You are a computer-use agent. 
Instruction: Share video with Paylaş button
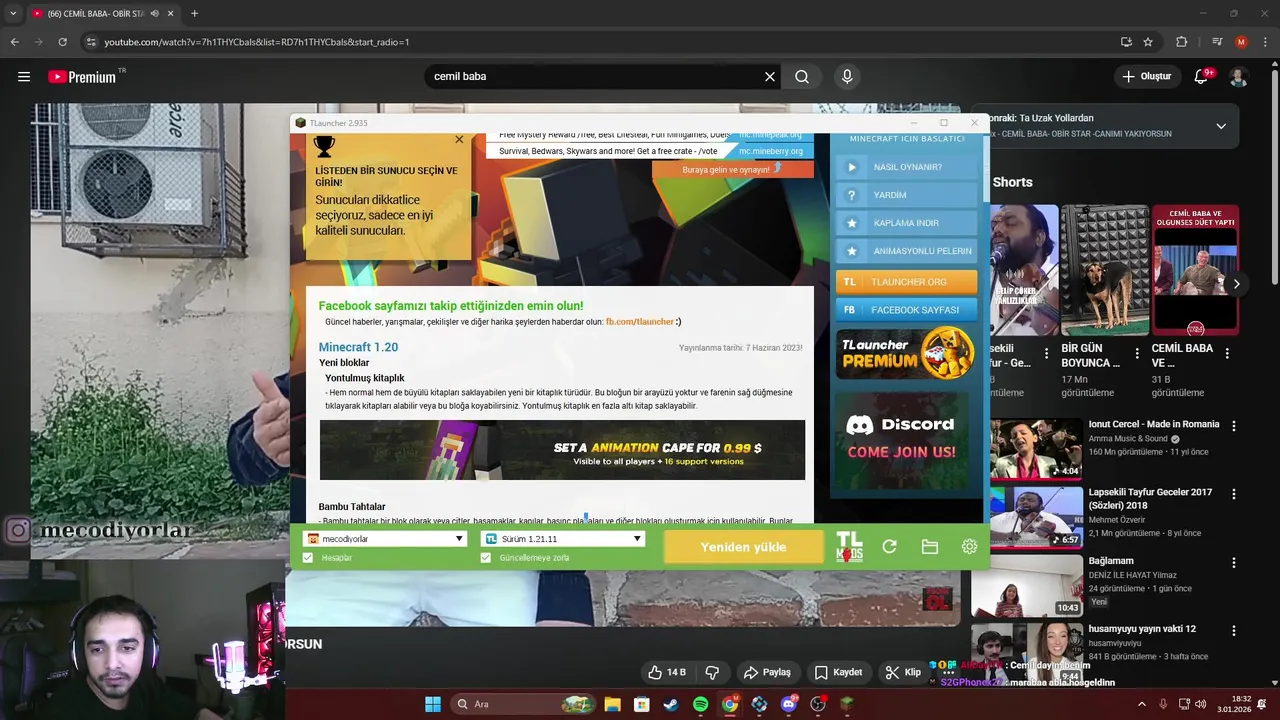pos(767,672)
